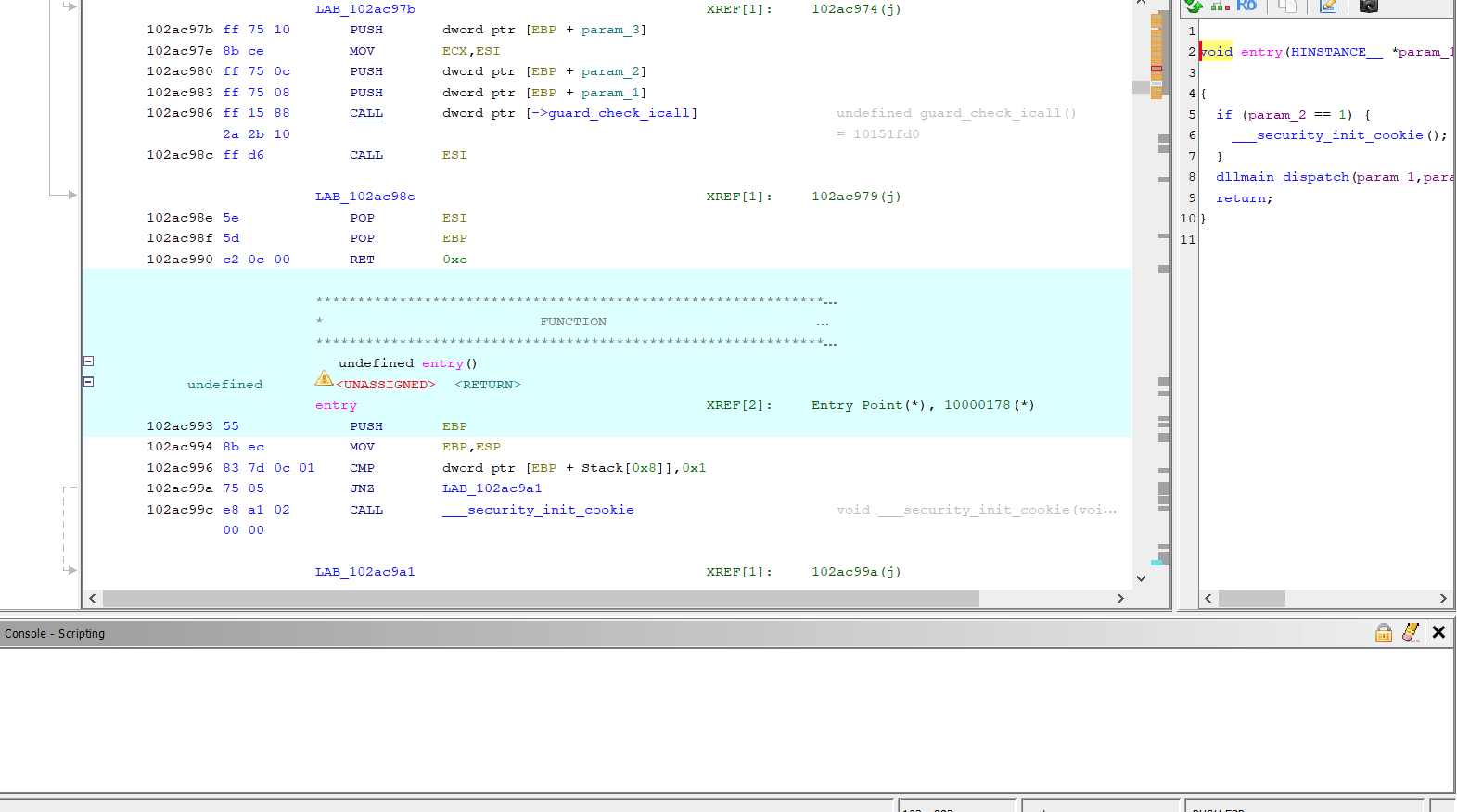Viewport: 1457px width, 812px height.
Task: Click the red marker in the overview bar
Action: [1157, 69]
